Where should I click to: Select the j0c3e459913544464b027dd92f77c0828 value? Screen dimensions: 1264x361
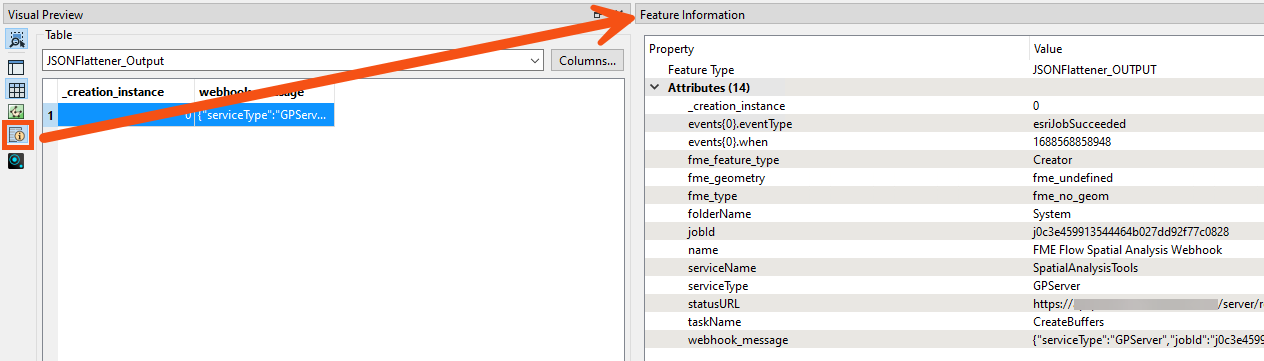tap(1131, 232)
